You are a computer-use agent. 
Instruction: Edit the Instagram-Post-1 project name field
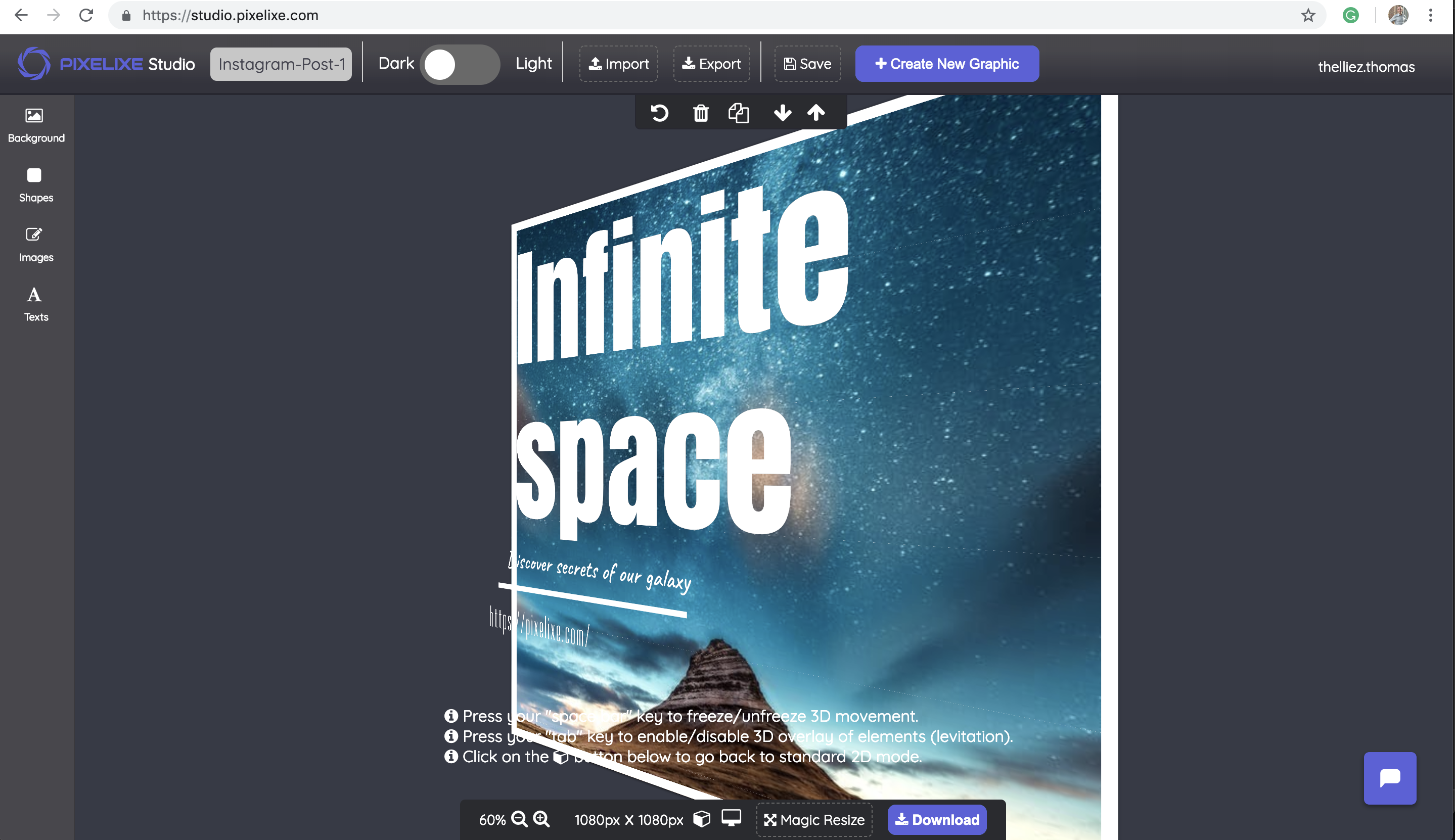point(281,64)
